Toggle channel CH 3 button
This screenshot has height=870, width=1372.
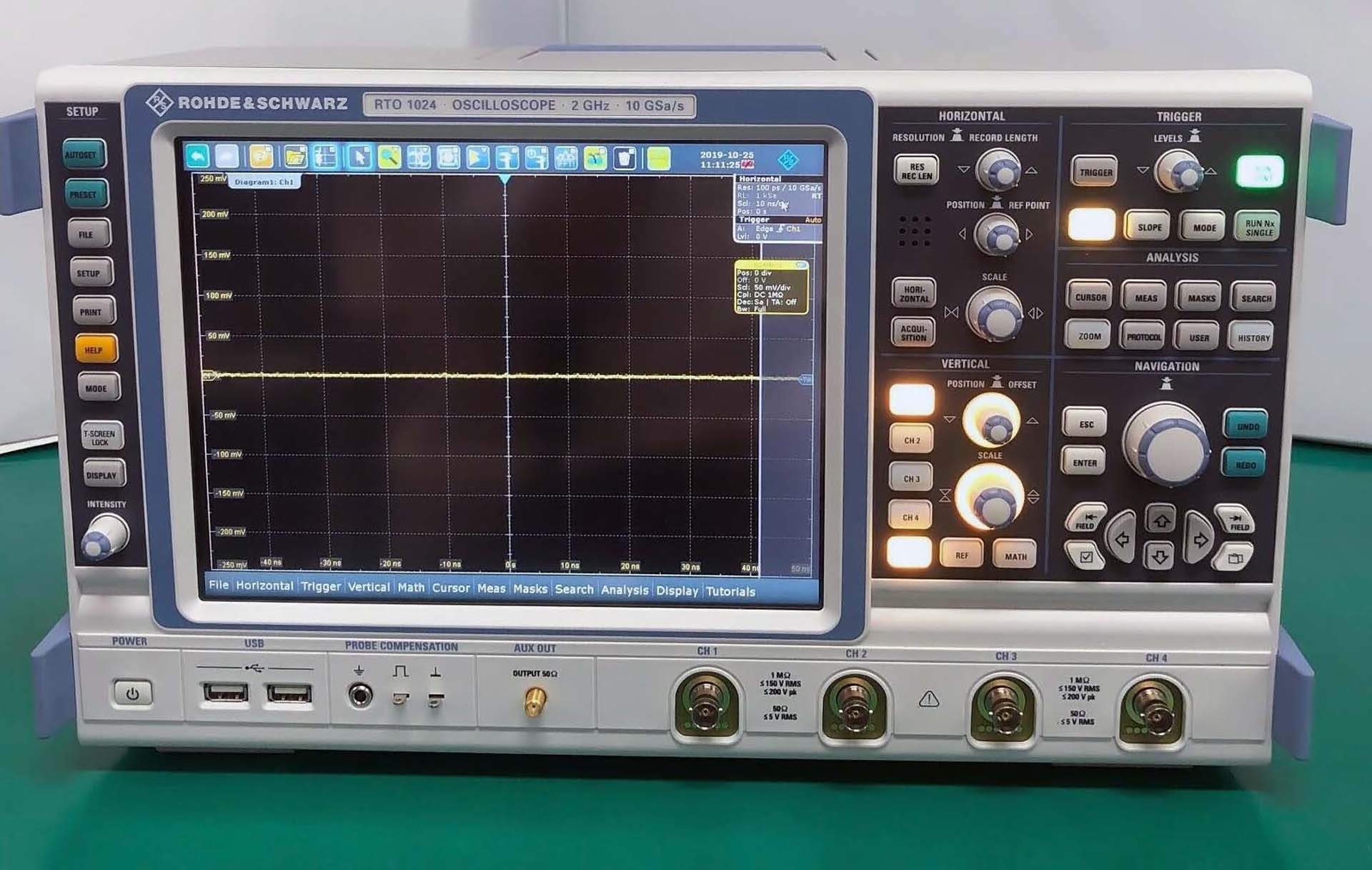[911, 478]
